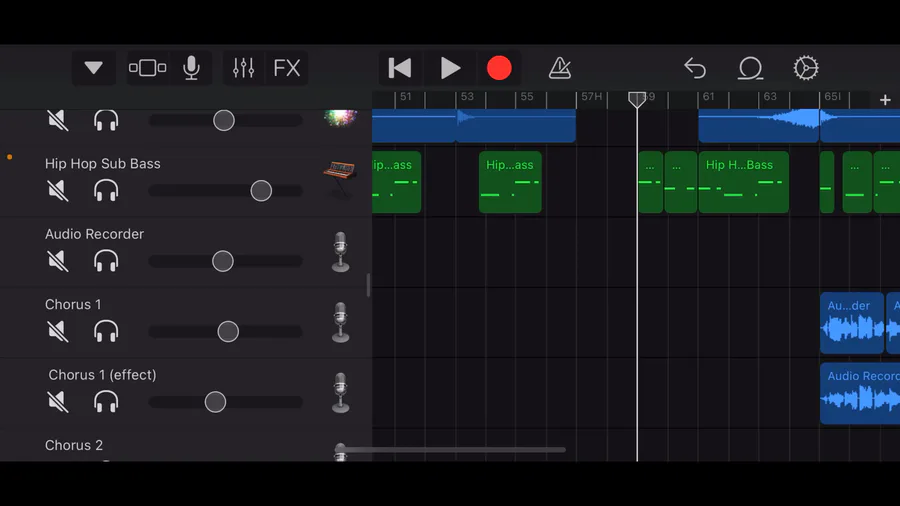This screenshot has height=506, width=900.
Task: Solo the topmost partially visible track
Action: pos(106,120)
